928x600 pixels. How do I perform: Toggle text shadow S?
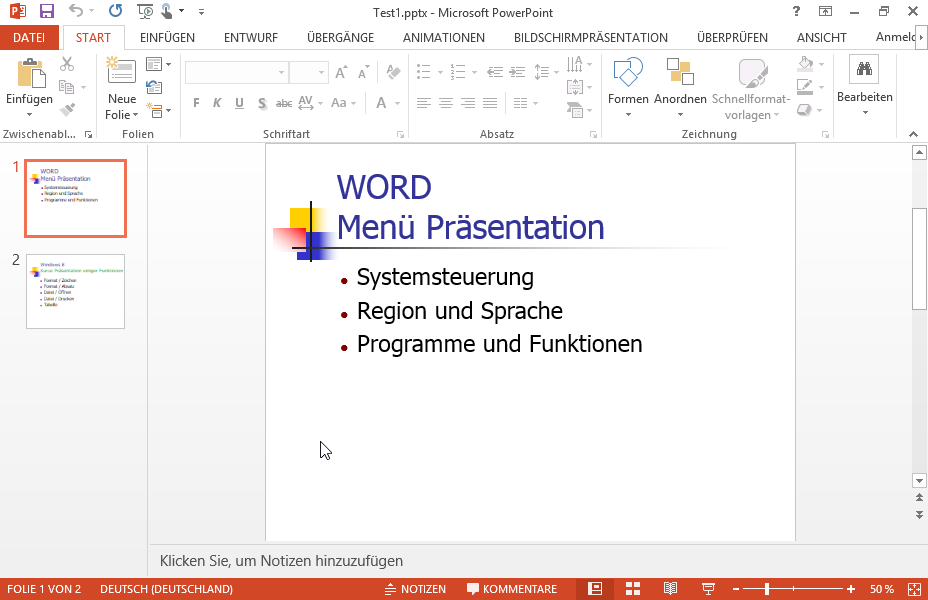click(x=262, y=104)
